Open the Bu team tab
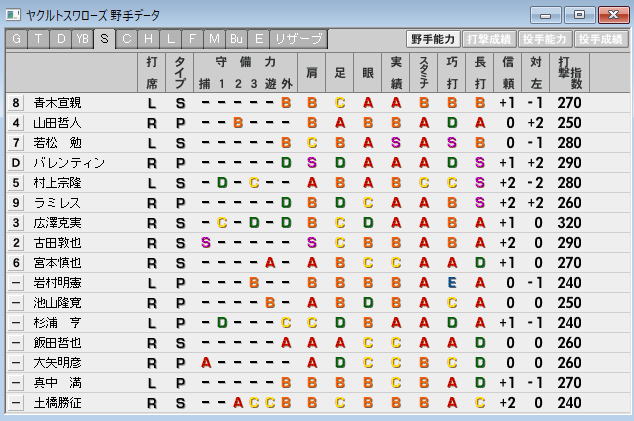 point(236,39)
